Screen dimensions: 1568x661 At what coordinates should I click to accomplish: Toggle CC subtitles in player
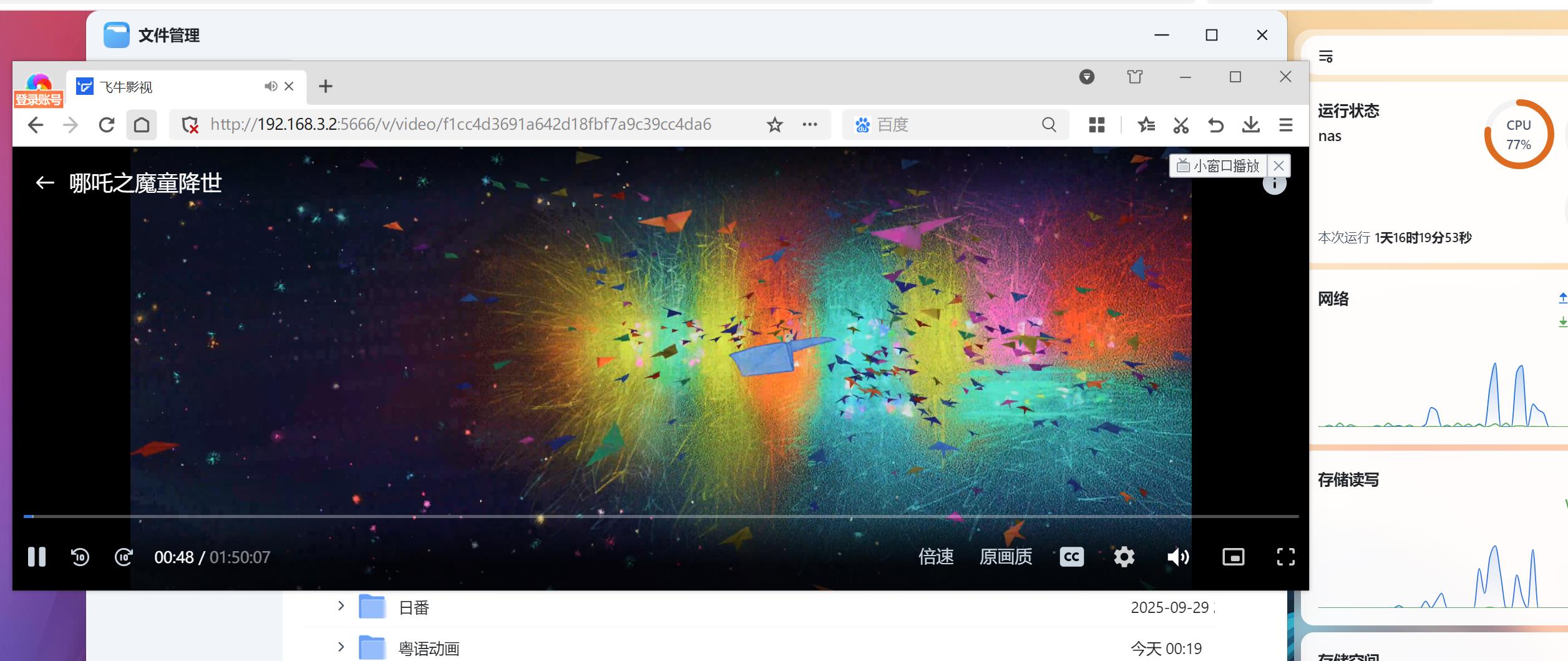pos(1071,557)
